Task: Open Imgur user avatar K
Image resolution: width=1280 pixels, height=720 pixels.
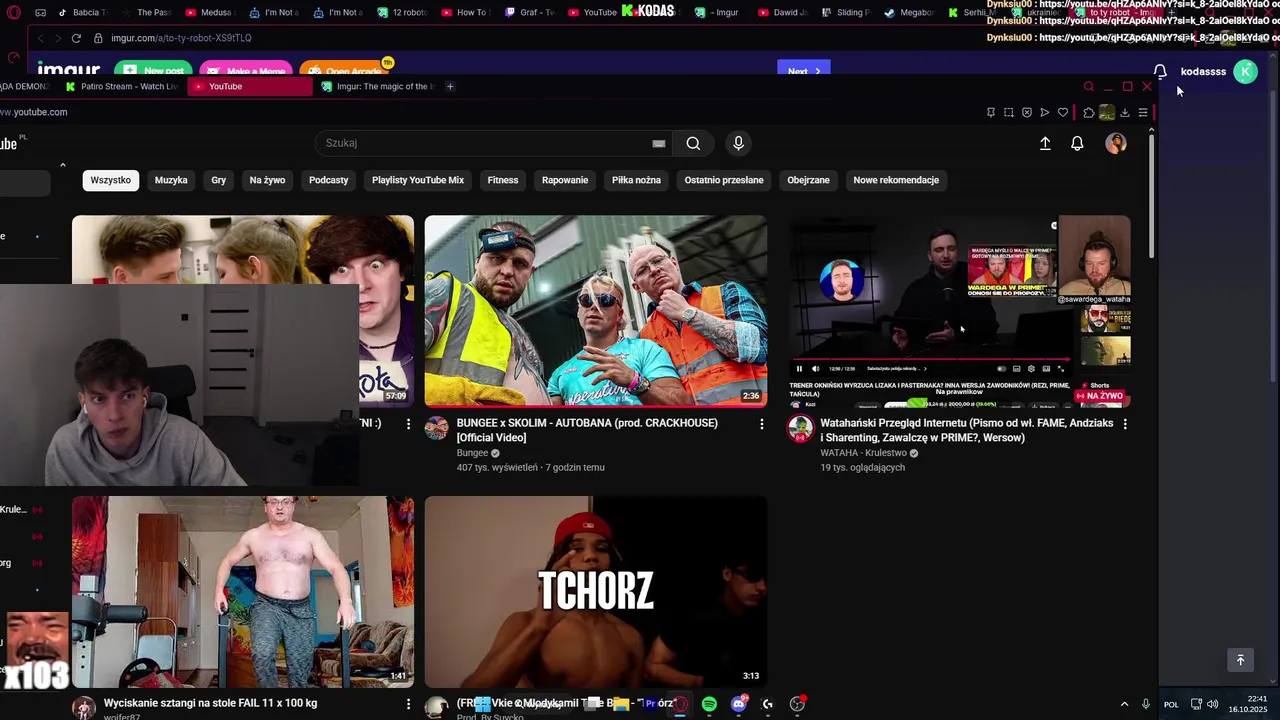Action: (x=1245, y=71)
